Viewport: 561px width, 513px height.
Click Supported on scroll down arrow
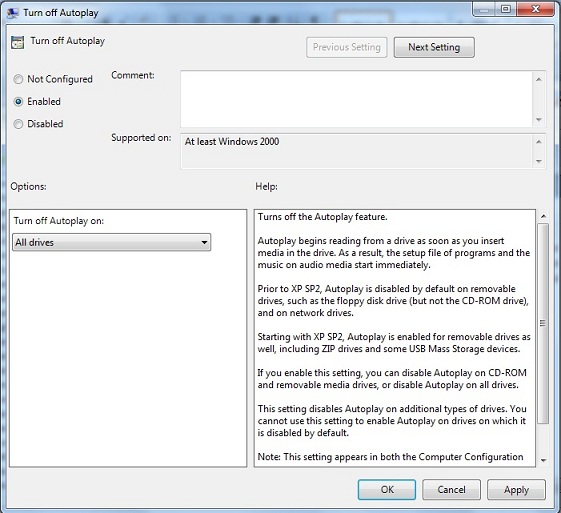[539, 161]
